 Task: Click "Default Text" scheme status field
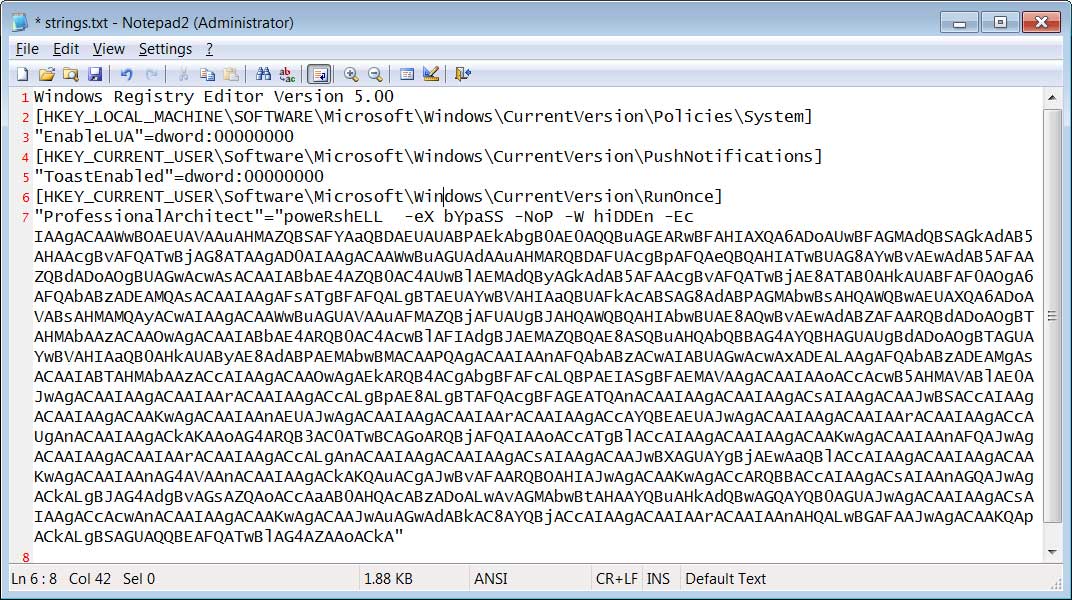pyautogui.click(x=725, y=579)
